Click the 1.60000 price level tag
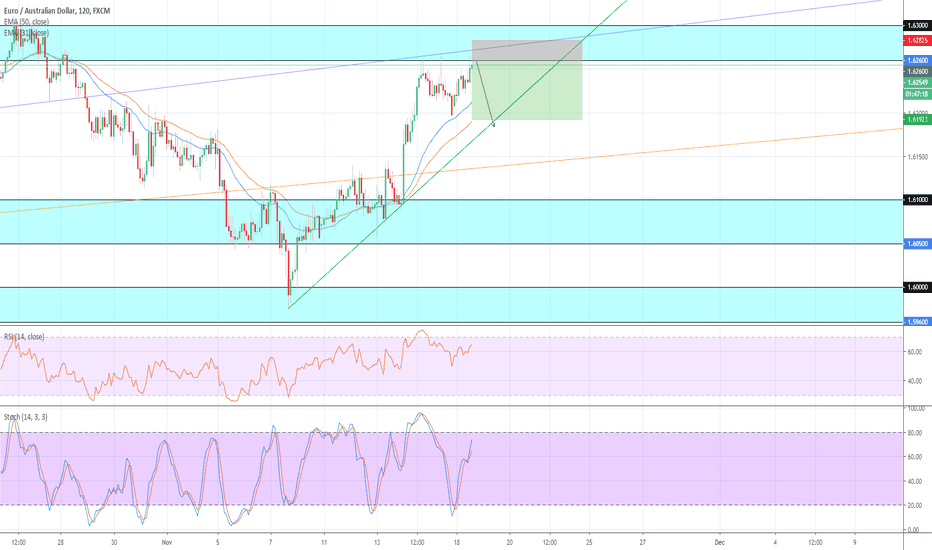This screenshot has width=932, height=550. point(915,288)
